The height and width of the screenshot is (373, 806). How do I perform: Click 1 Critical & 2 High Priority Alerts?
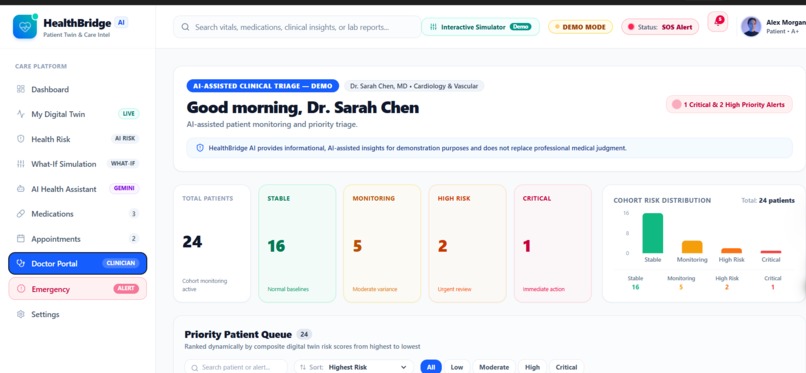(729, 105)
